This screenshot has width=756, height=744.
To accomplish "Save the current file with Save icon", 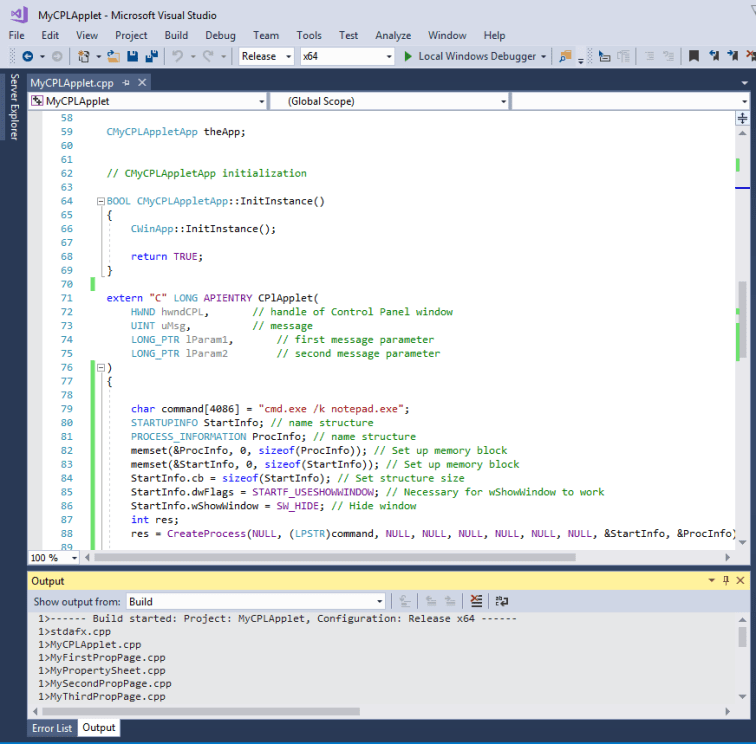I will [x=133, y=56].
